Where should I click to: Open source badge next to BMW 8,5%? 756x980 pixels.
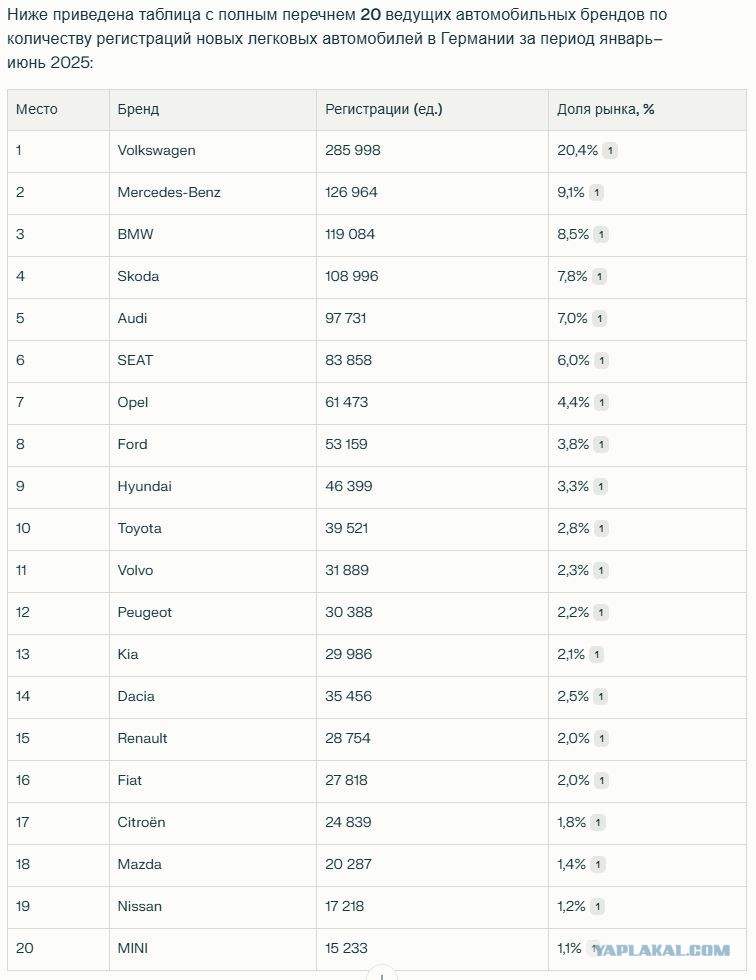point(601,234)
